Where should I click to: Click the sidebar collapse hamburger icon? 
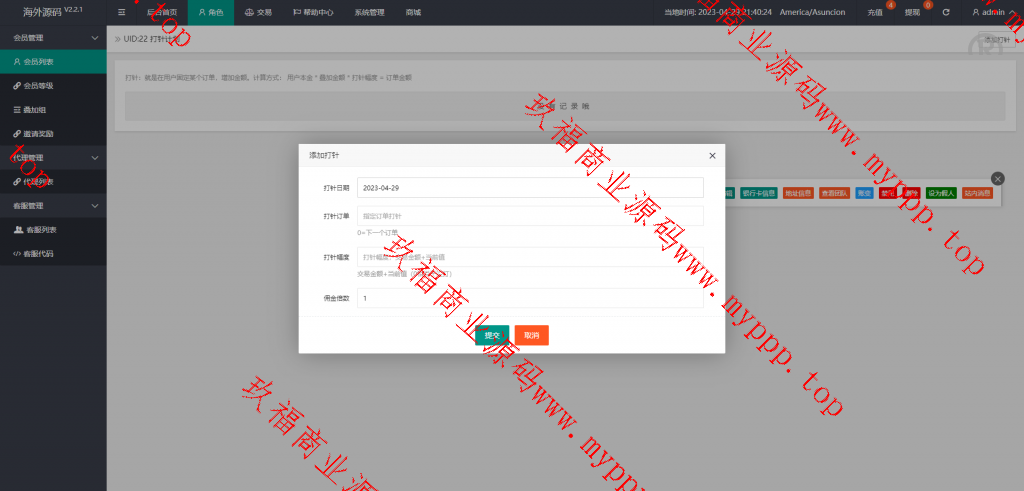[x=122, y=13]
